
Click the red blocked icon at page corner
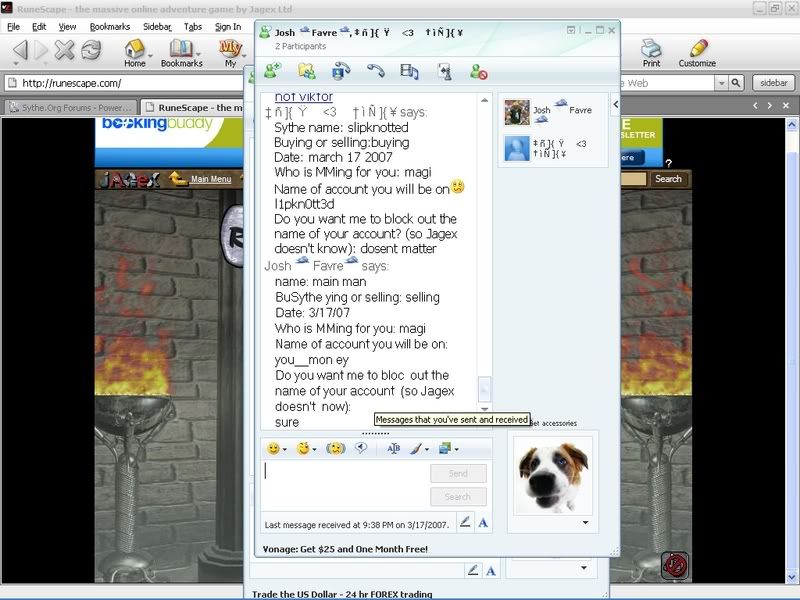pyautogui.click(x=674, y=565)
